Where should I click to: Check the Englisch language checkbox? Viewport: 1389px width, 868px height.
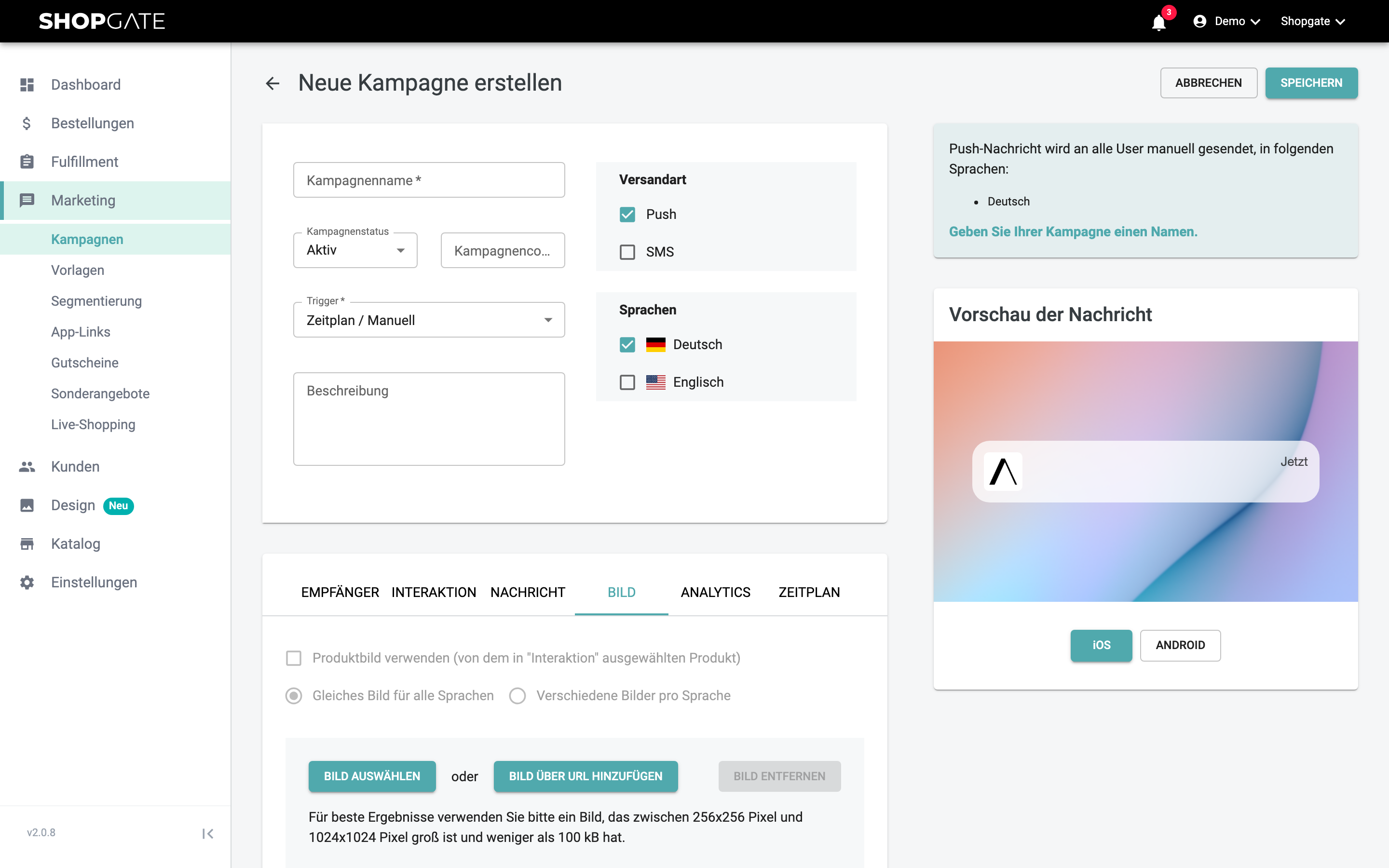[627, 382]
